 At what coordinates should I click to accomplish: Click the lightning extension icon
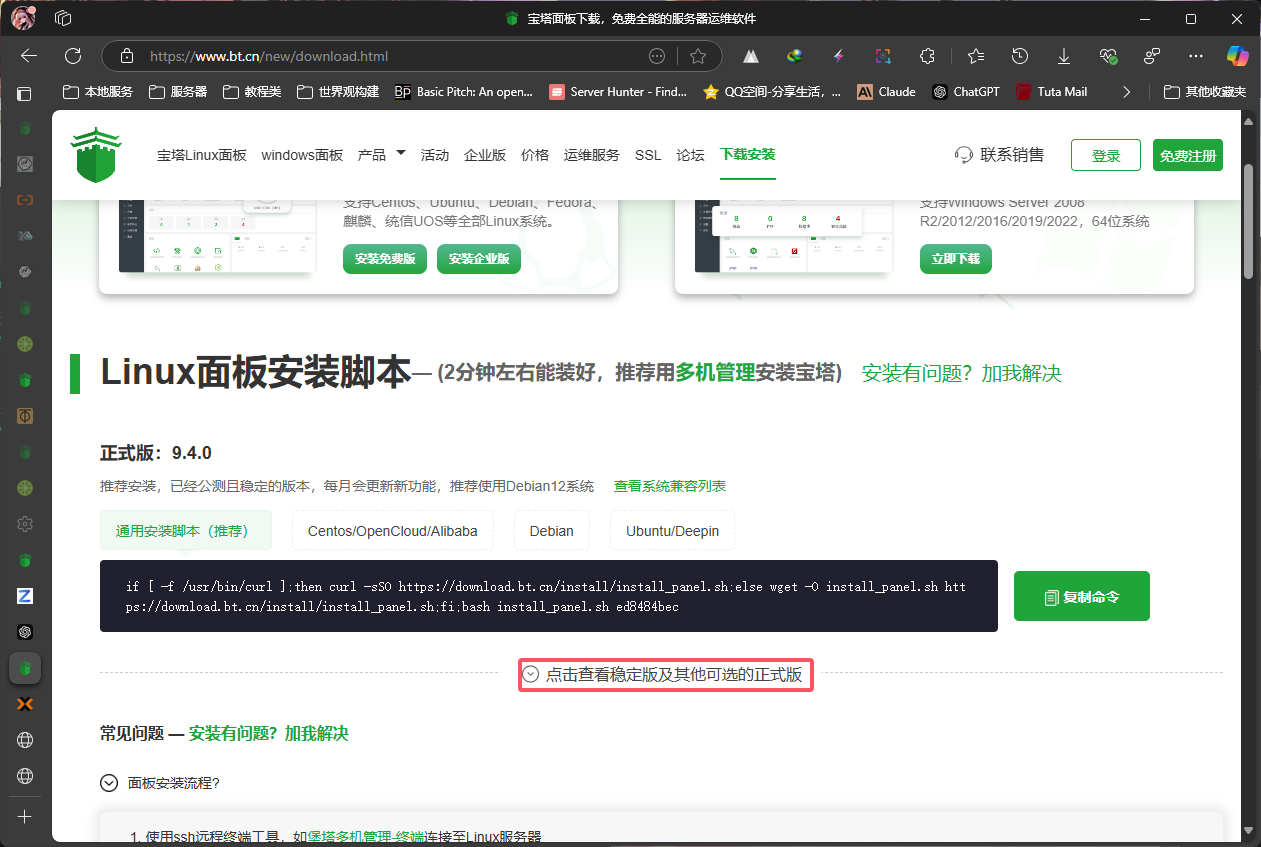click(838, 55)
